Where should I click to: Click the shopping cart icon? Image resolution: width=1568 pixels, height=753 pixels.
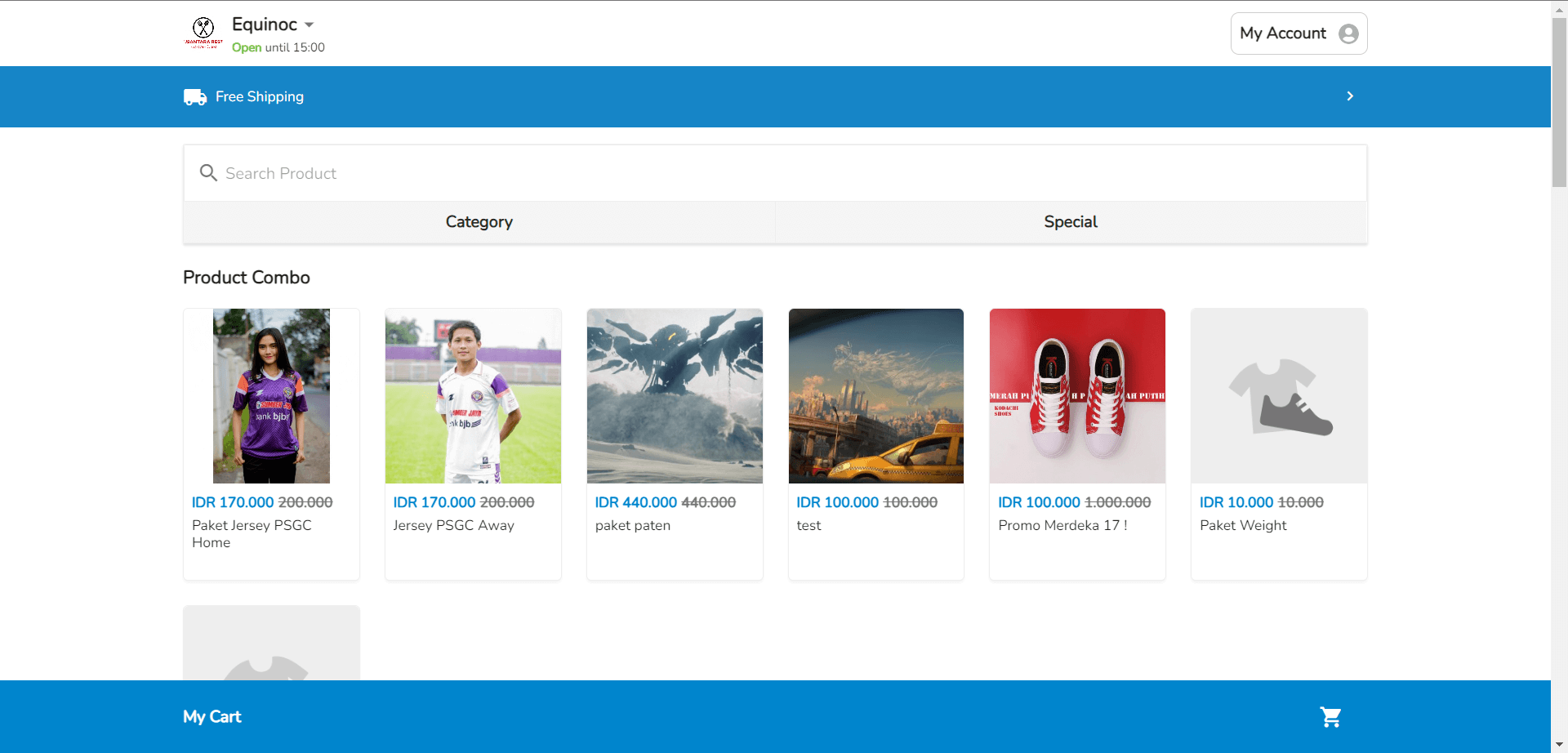(x=1331, y=717)
